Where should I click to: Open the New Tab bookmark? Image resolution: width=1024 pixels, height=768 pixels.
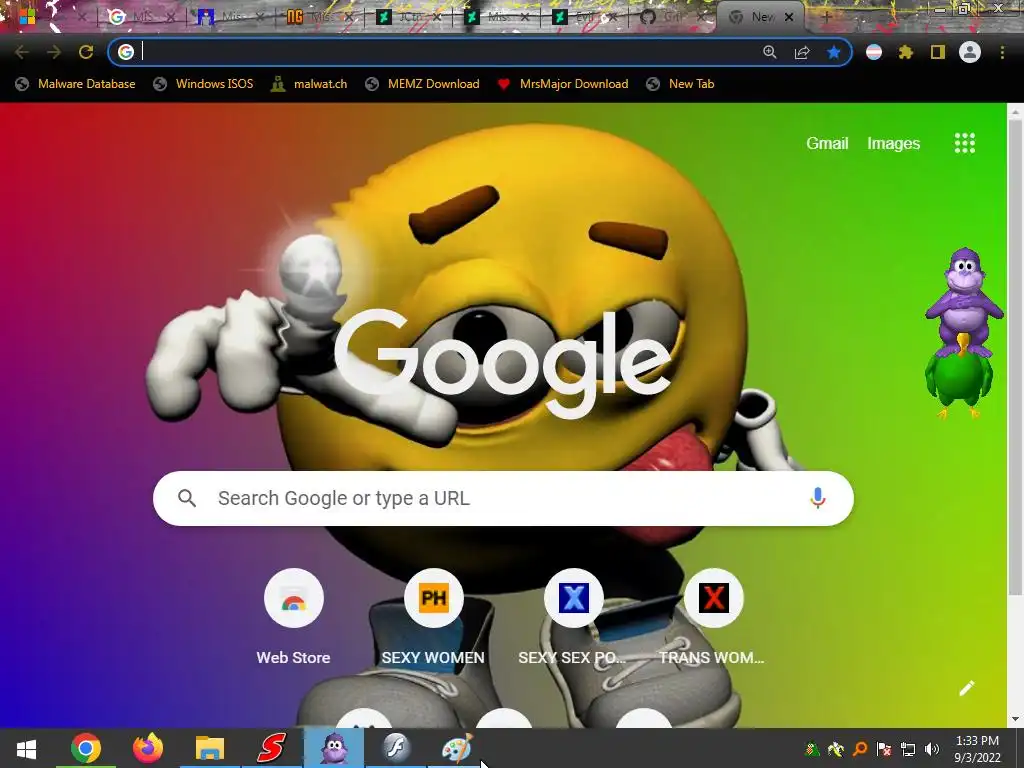point(680,84)
